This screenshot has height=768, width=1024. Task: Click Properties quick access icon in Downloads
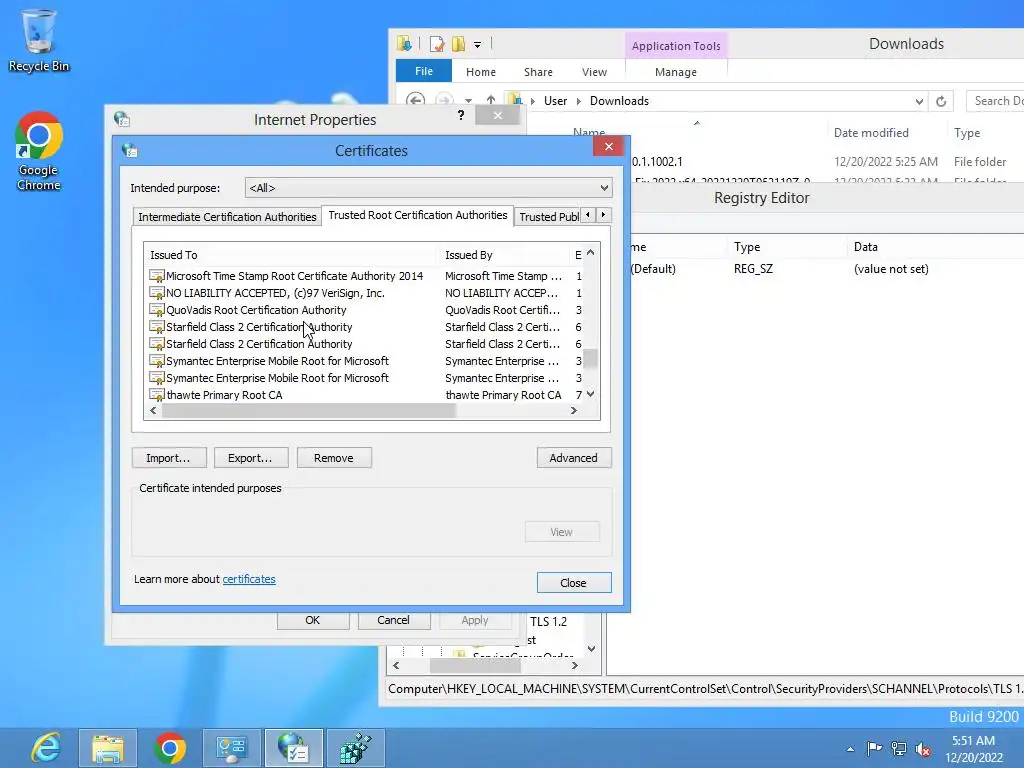coord(437,44)
